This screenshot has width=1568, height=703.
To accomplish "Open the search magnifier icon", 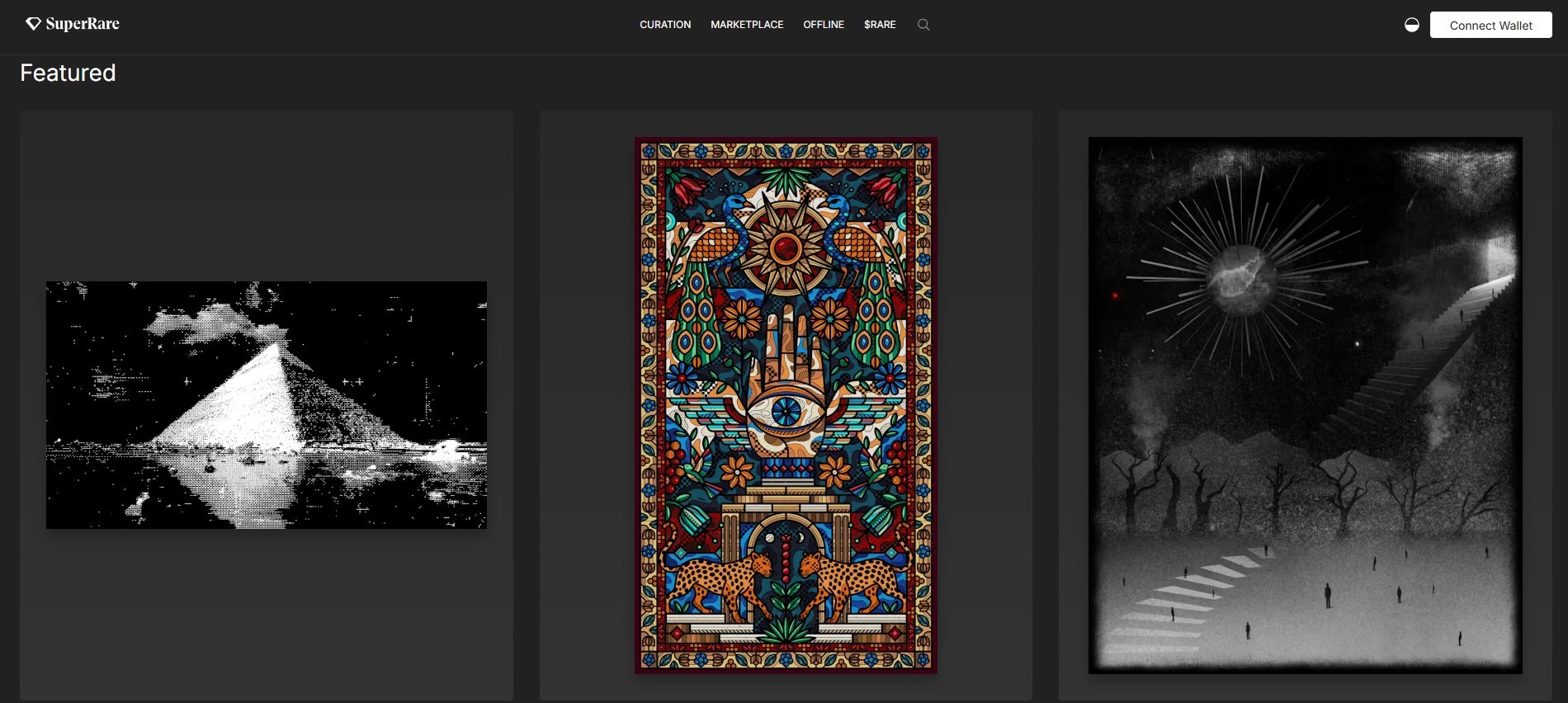I will click(923, 25).
